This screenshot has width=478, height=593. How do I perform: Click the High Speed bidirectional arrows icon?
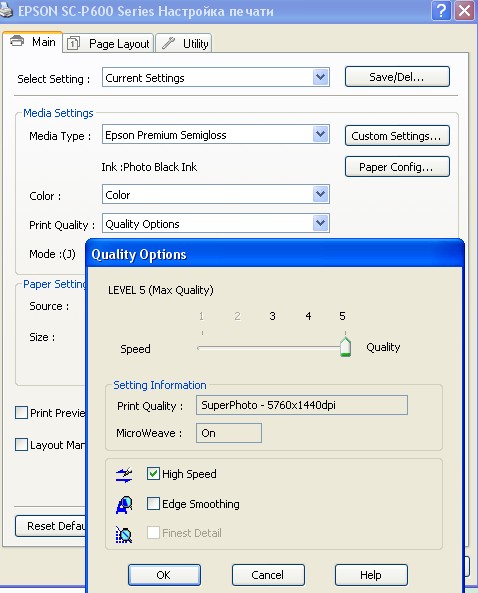(124, 475)
